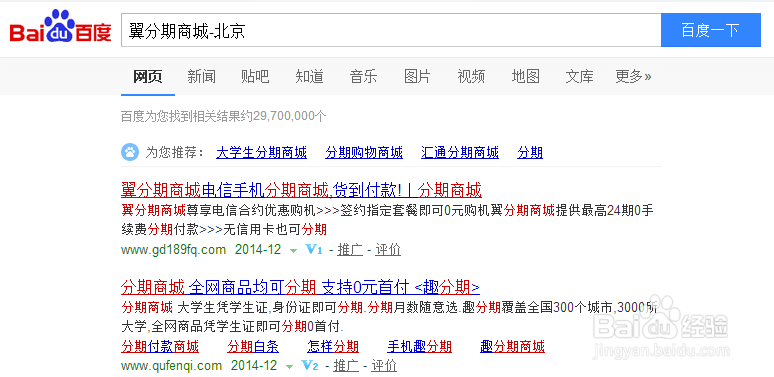The width and height of the screenshot is (774, 377).
Task: Switch to the 地图 tab
Action: [x=525, y=76]
